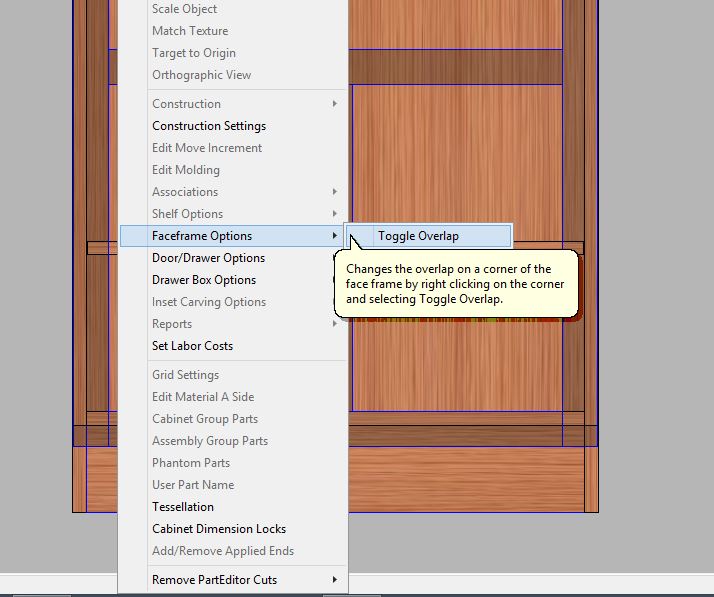Click the Scale Object entry

coord(184,9)
